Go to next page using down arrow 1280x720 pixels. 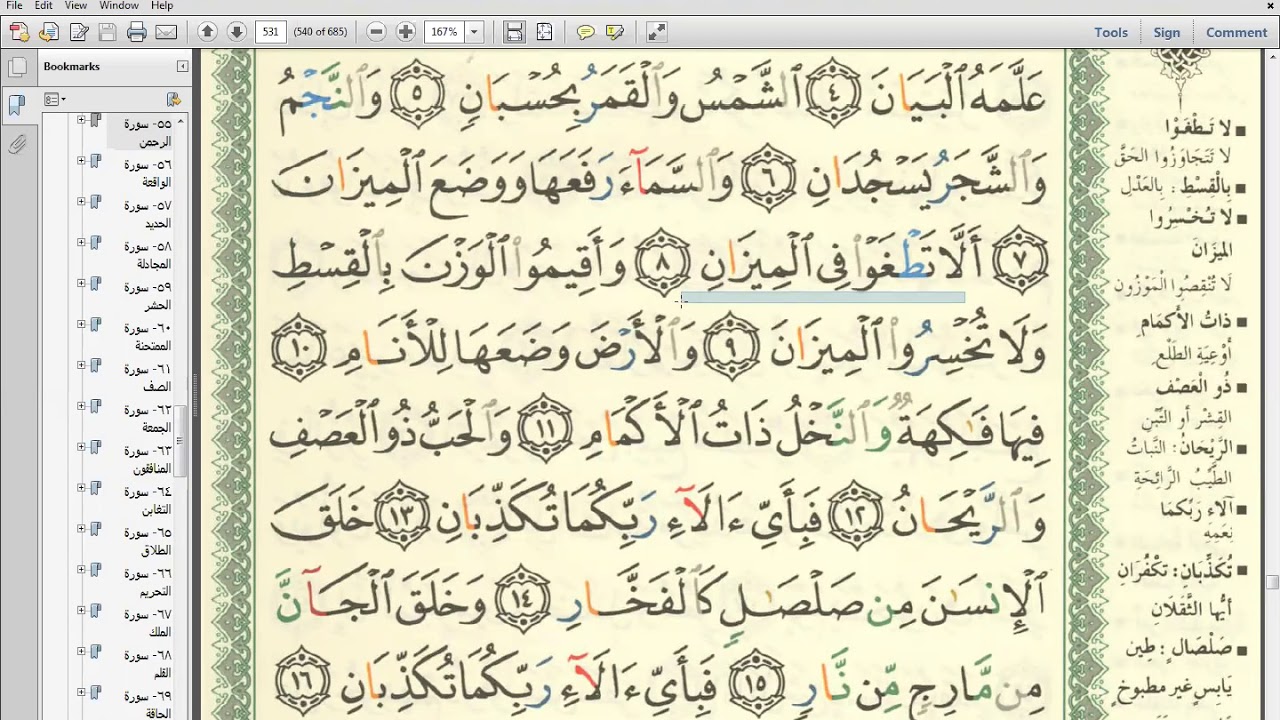(x=236, y=32)
